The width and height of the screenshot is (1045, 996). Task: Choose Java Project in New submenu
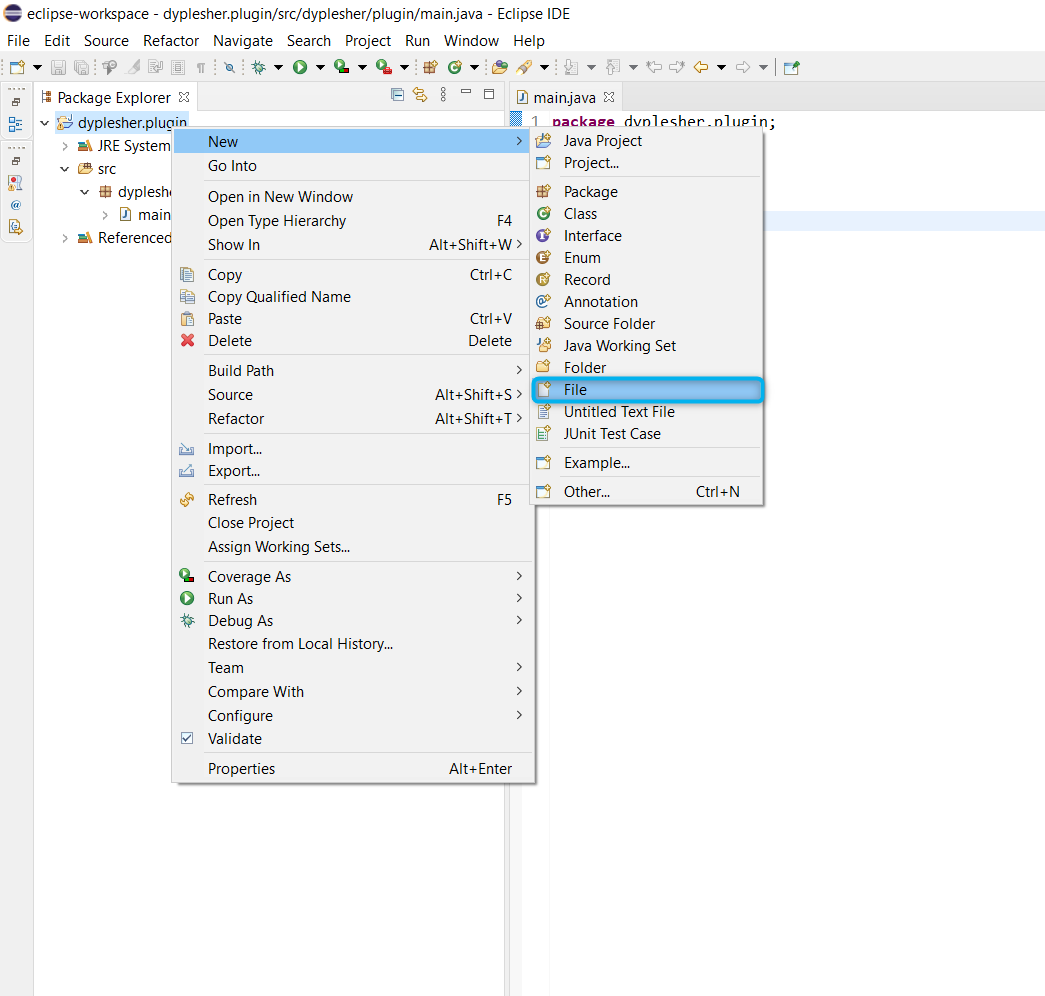click(647, 141)
